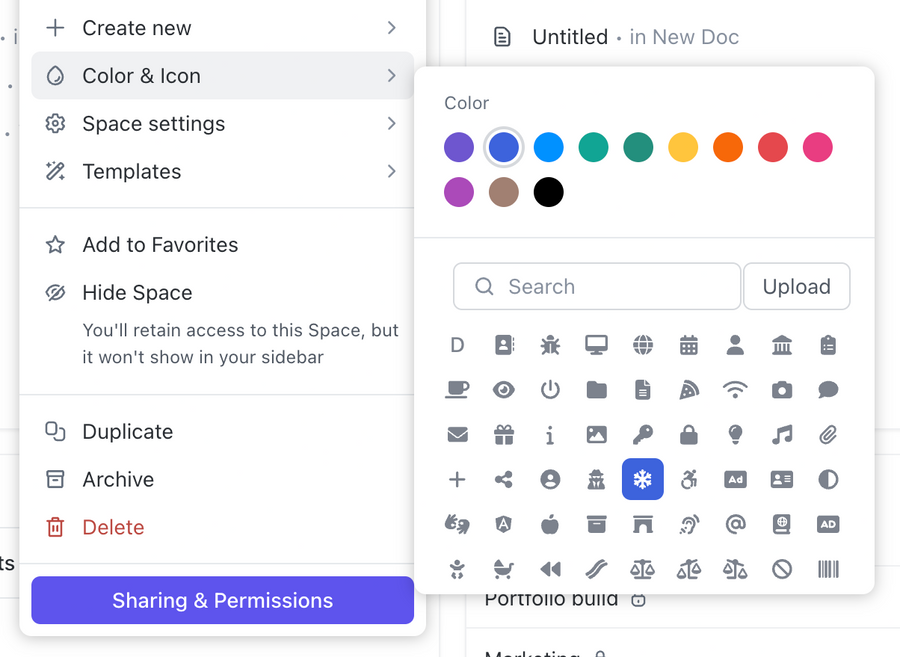Choose the key icon from the icon grid
The height and width of the screenshot is (657, 900).
pos(642,434)
